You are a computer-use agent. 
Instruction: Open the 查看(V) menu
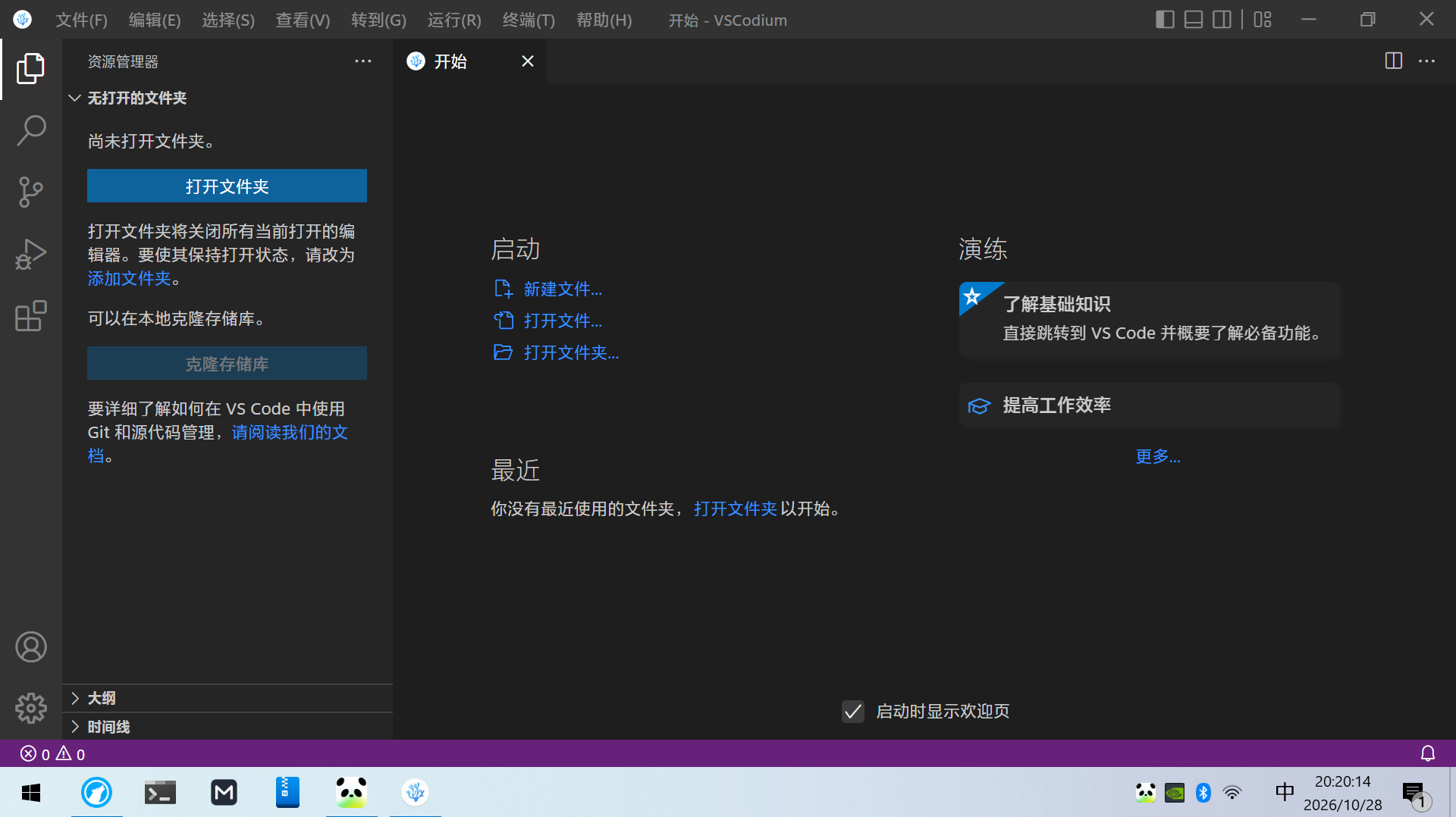tap(303, 20)
